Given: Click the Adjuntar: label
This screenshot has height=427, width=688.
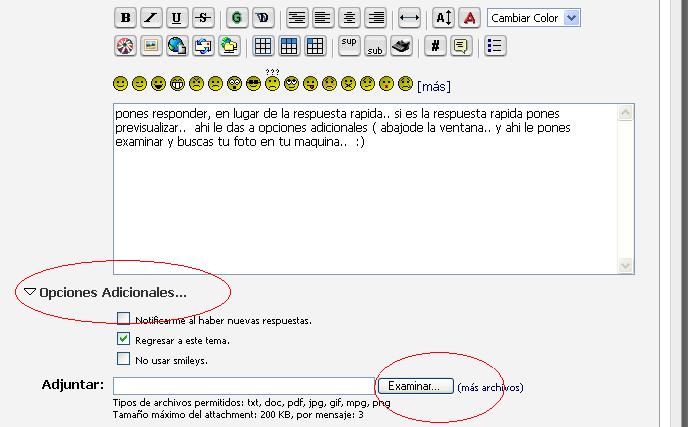Looking at the screenshot, I should 73,384.
